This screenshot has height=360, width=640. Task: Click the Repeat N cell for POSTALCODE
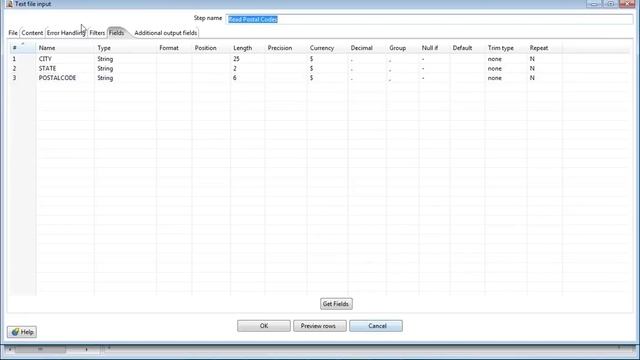(x=544, y=78)
